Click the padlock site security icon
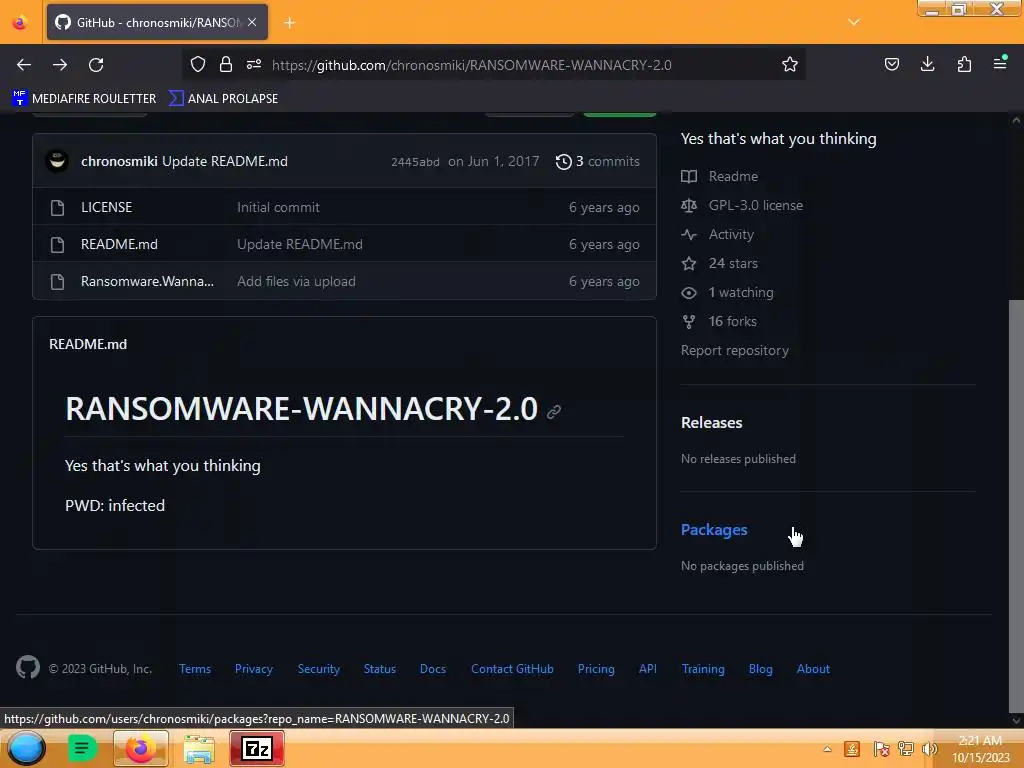 (x=226, y=64)
